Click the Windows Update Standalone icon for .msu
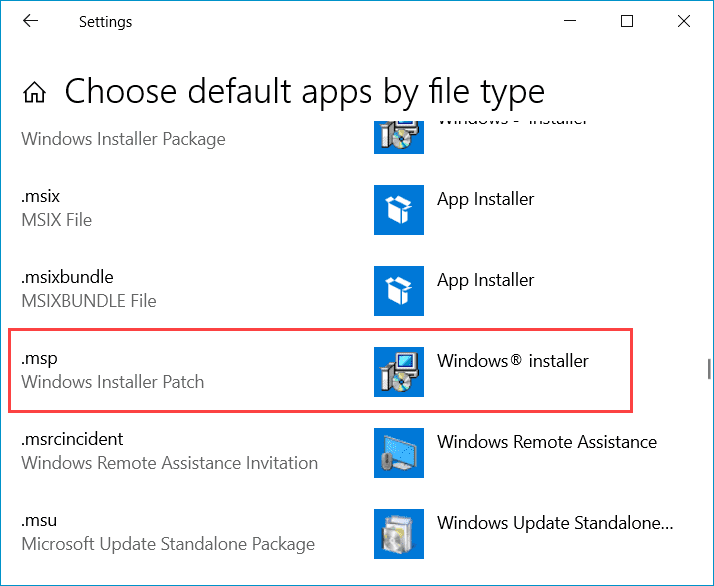 click(x=398, y=534)
